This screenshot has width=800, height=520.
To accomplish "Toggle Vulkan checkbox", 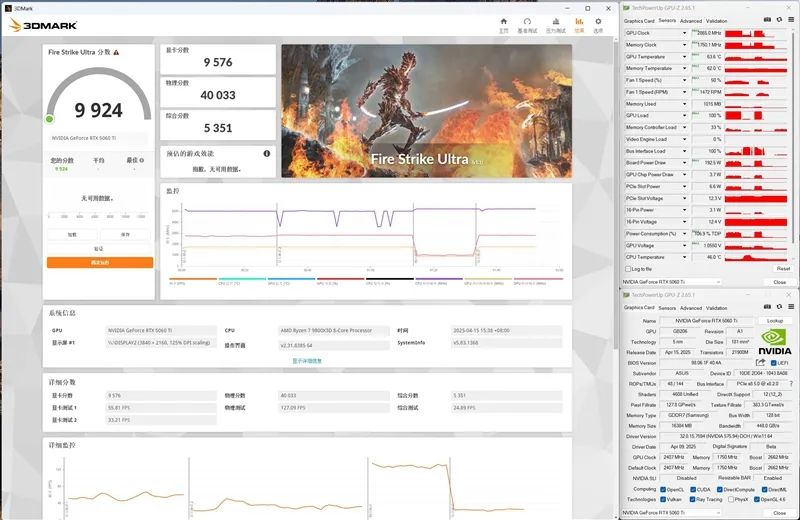I will (663, 499).
